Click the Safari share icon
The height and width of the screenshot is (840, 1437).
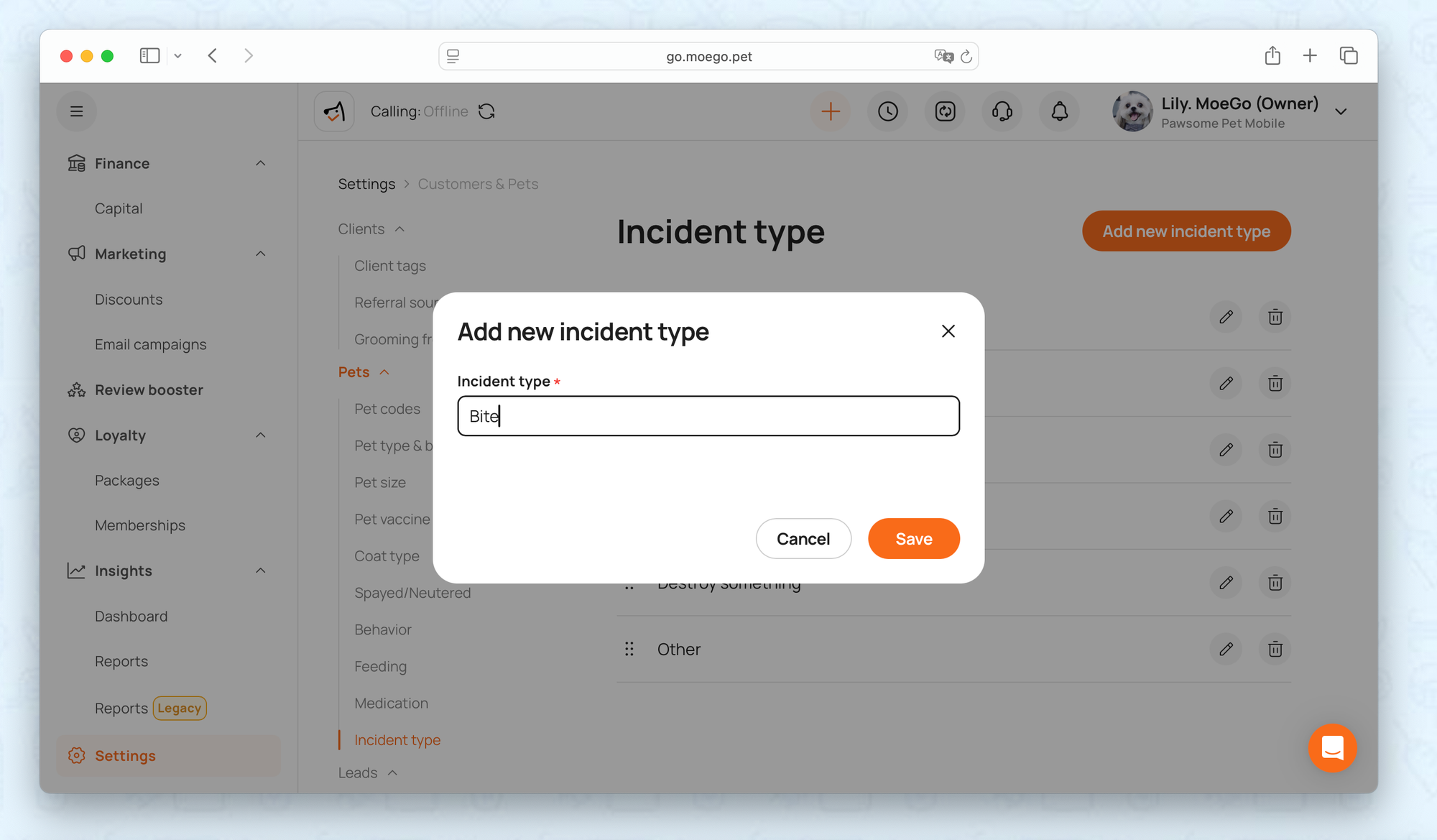tap(1272, 56)
